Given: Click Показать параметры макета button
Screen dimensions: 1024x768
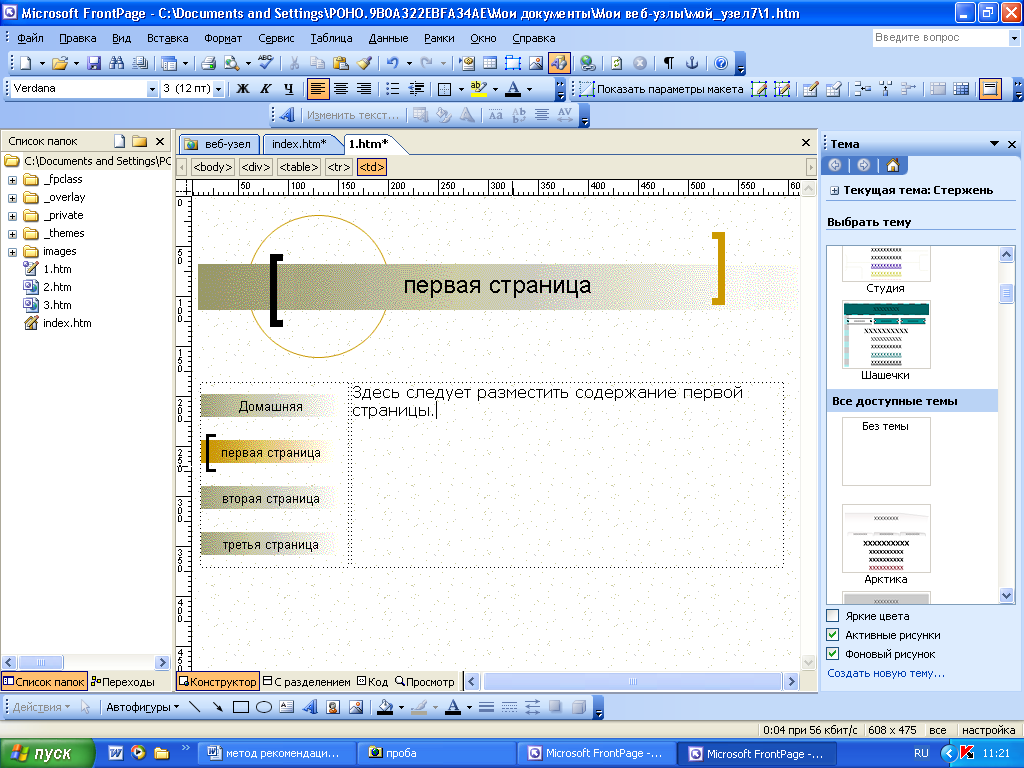Looking at the screenshot, I should tap(662, 89).
